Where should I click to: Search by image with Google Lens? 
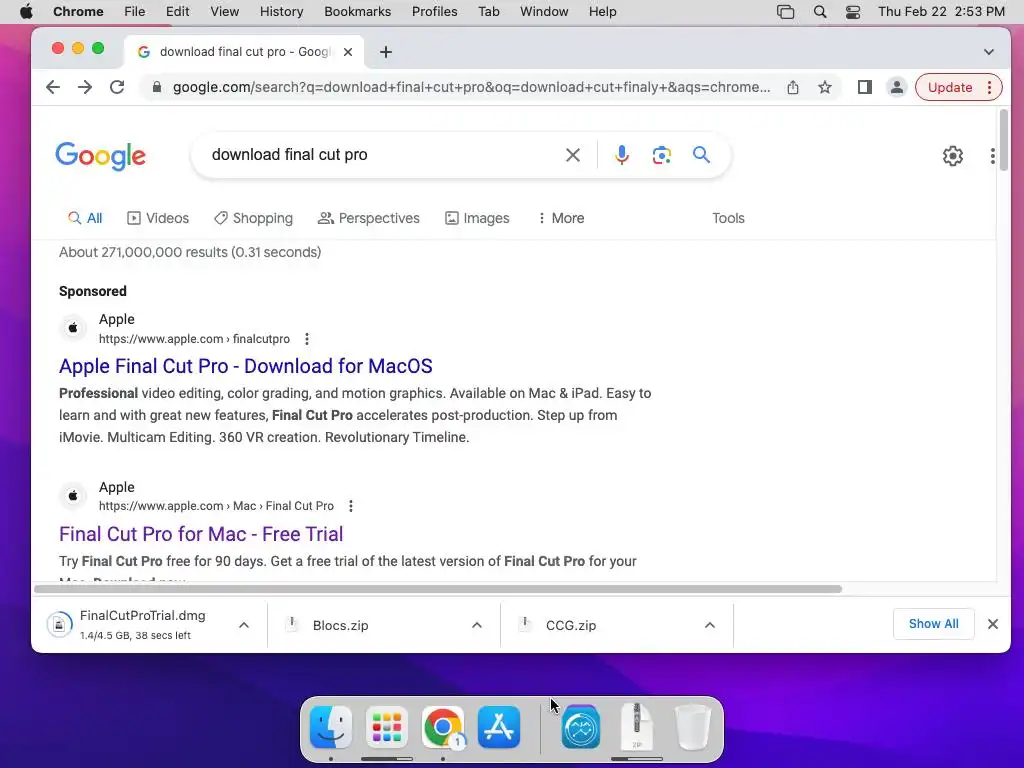(x=662, y=155)
